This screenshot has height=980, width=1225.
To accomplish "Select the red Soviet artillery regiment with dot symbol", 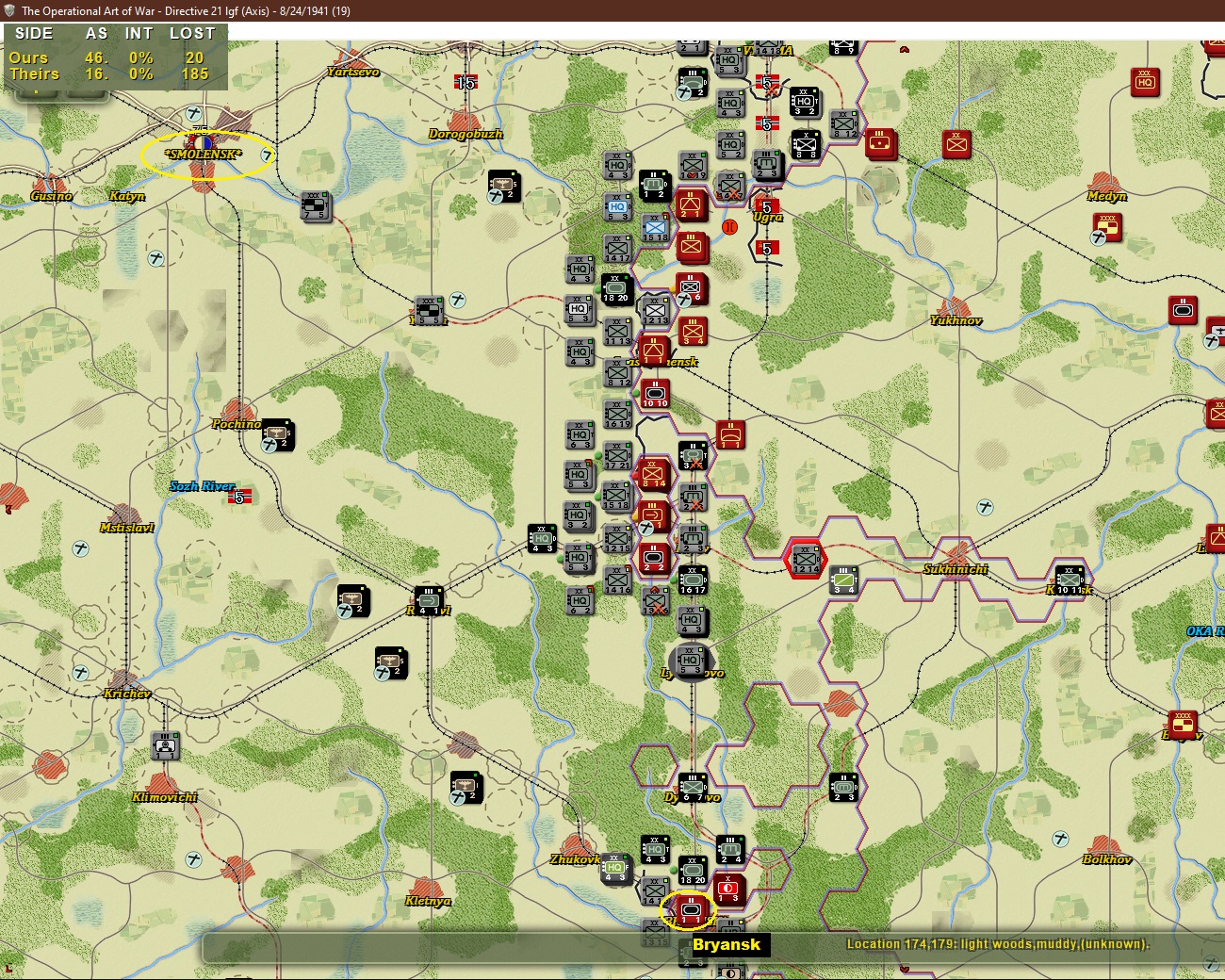I will pyautogui.click(x=879, y=144).
